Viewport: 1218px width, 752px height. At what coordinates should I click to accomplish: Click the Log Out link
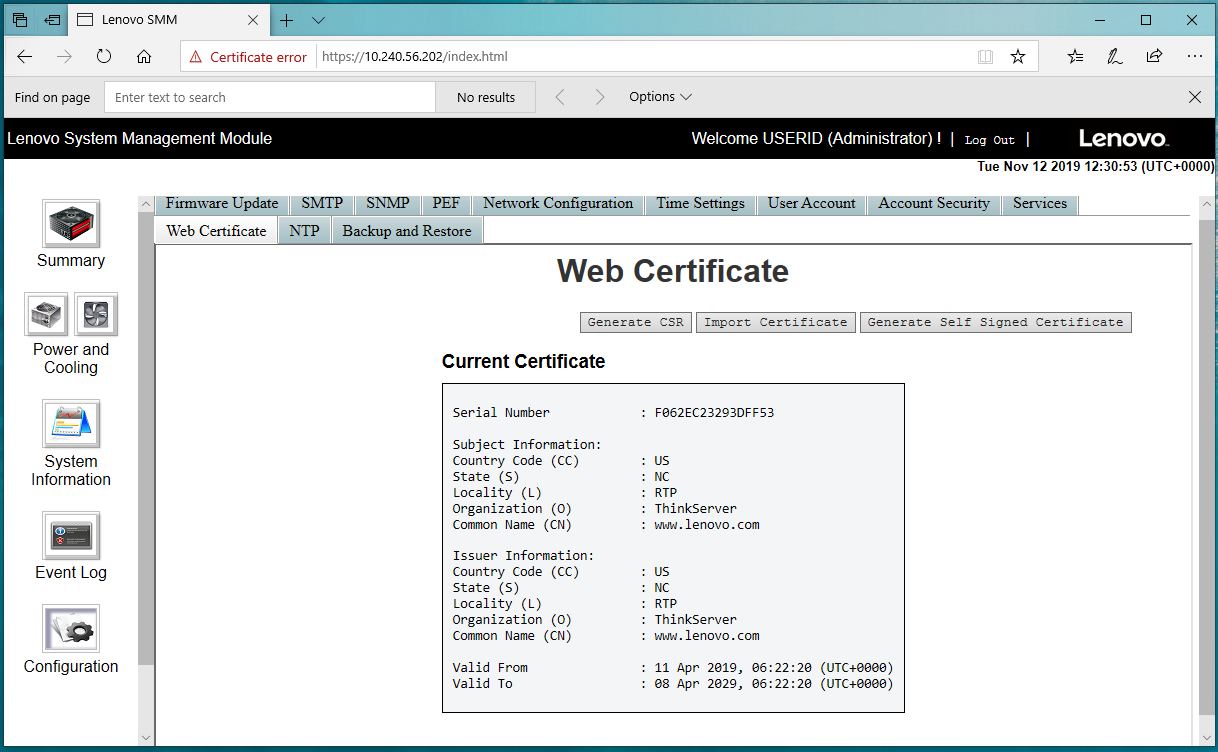989,140
